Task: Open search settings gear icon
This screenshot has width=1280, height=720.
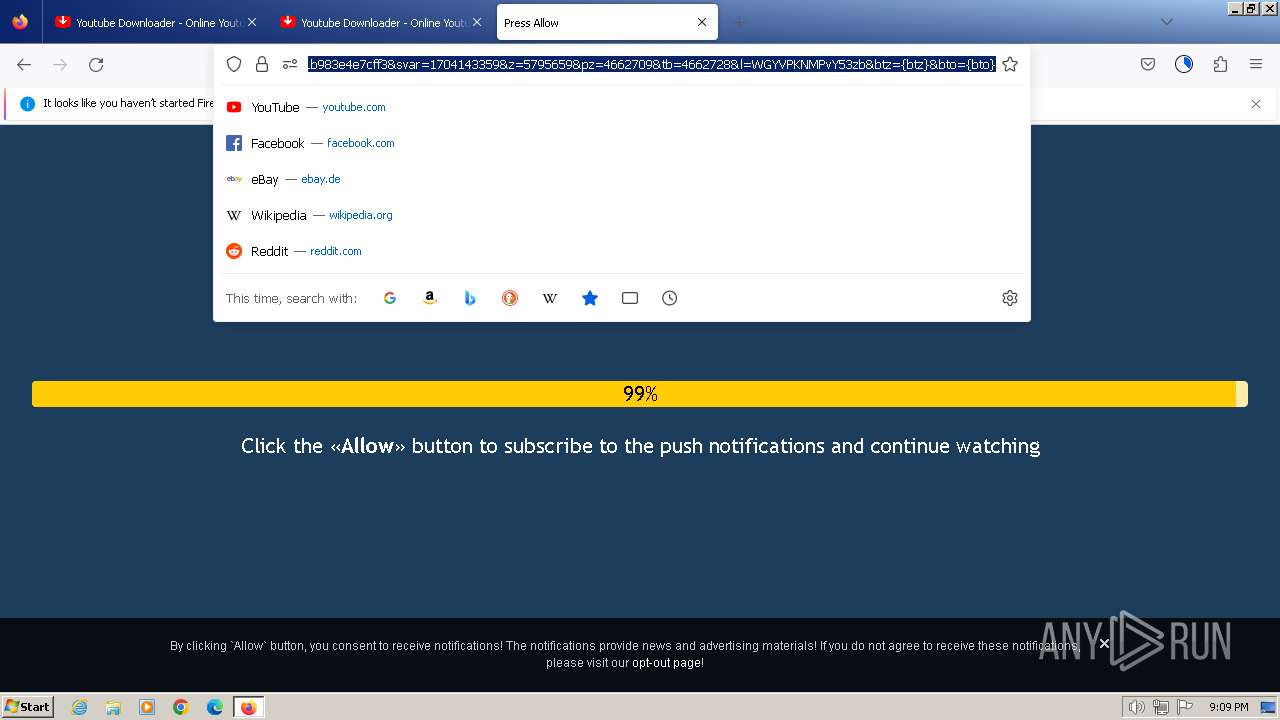Action: click(x=1010, y=298)
